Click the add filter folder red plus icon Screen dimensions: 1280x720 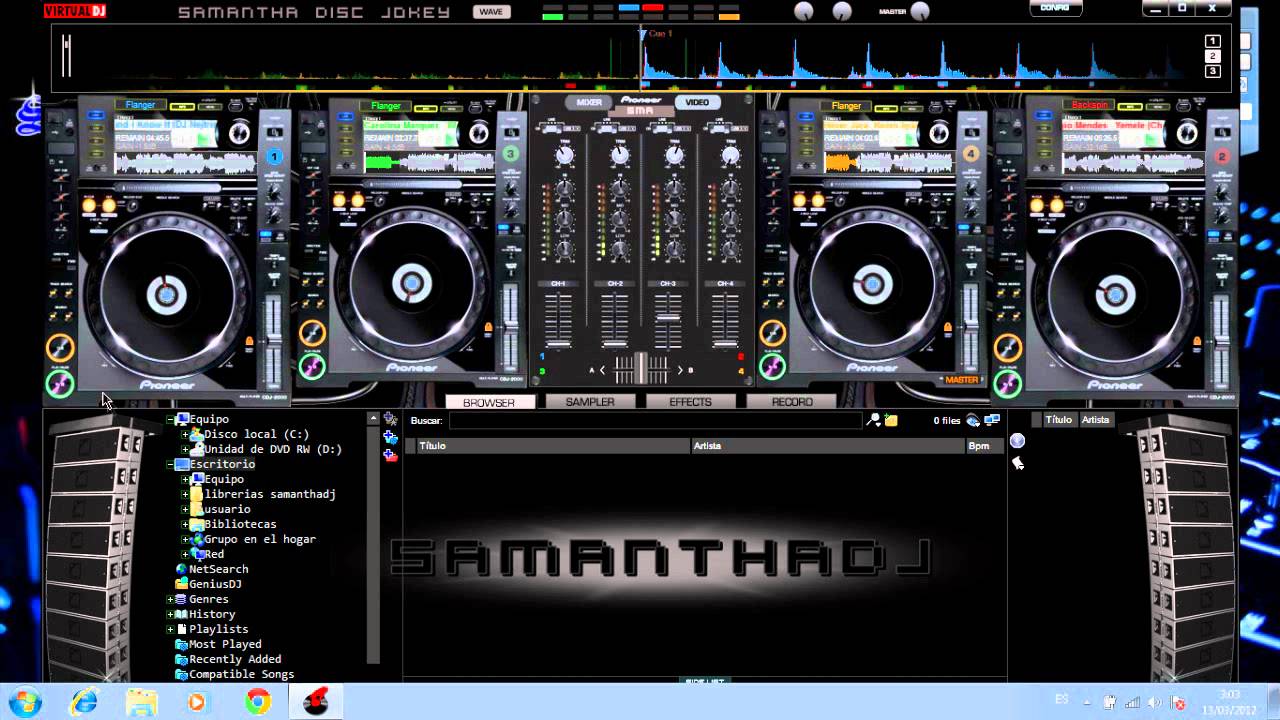(391, 455)
